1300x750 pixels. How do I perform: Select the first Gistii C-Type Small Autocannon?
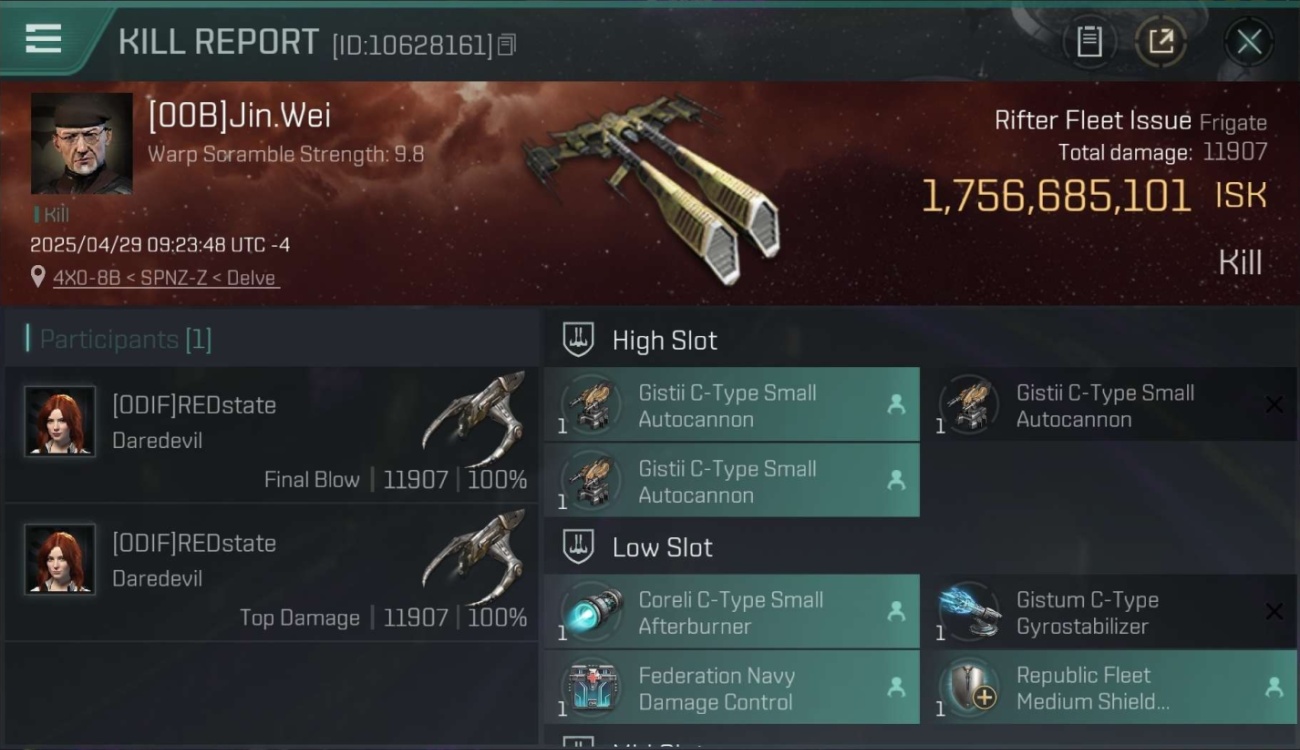(x=731, y=405)
